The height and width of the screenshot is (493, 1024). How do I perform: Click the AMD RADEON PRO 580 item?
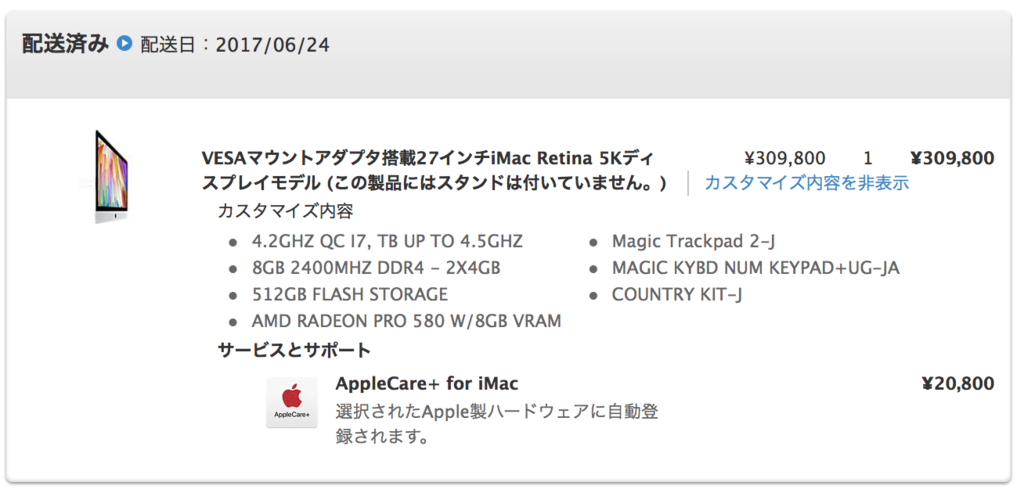point(407,321)
